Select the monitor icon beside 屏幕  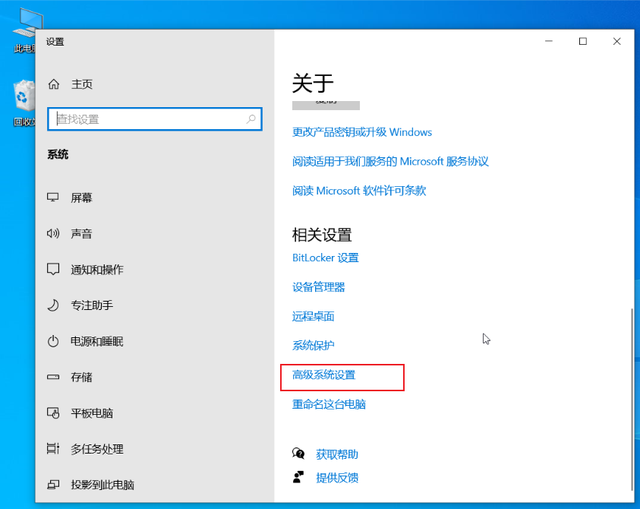[x=53, y=198]
